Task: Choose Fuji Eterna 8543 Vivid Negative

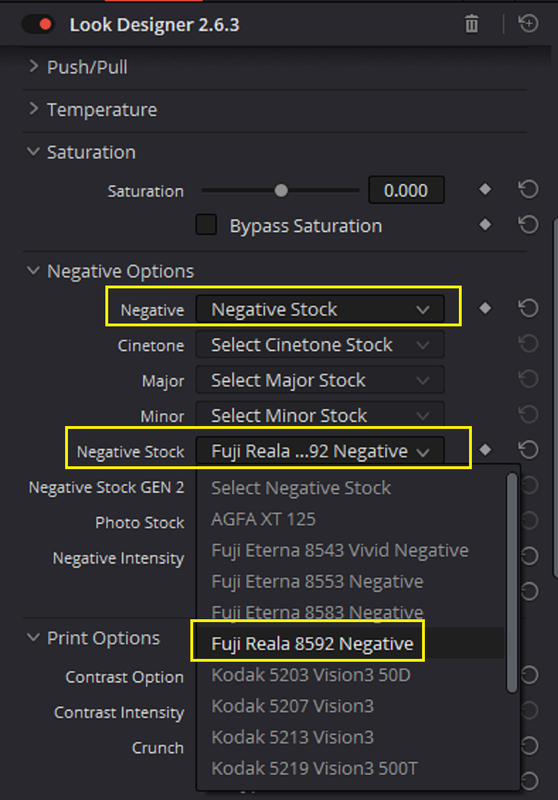Action: [x=340, y=551]
